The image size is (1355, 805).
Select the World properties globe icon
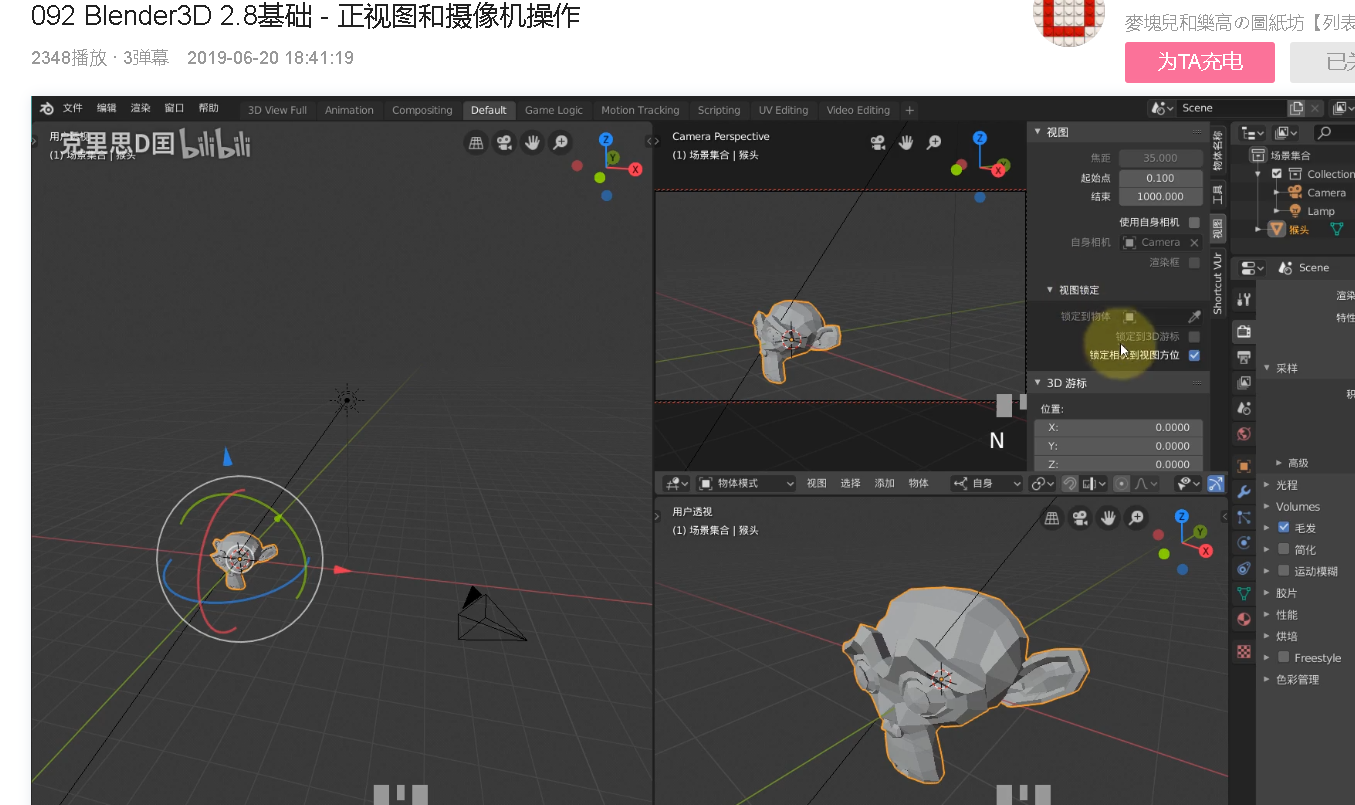(1243, 433)
